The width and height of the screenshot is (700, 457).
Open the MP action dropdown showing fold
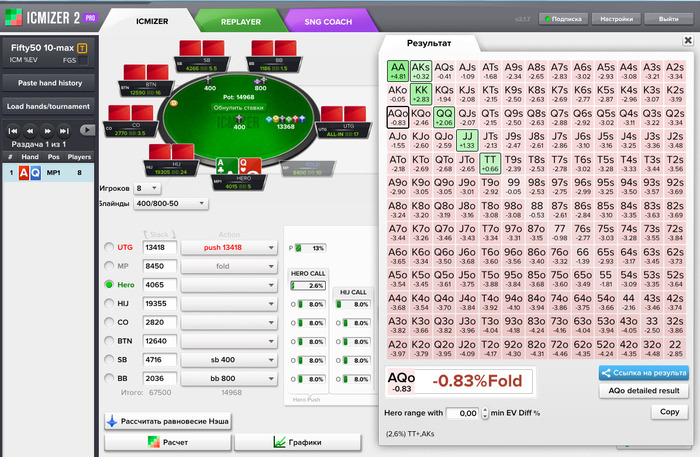(x=229, y=266)
